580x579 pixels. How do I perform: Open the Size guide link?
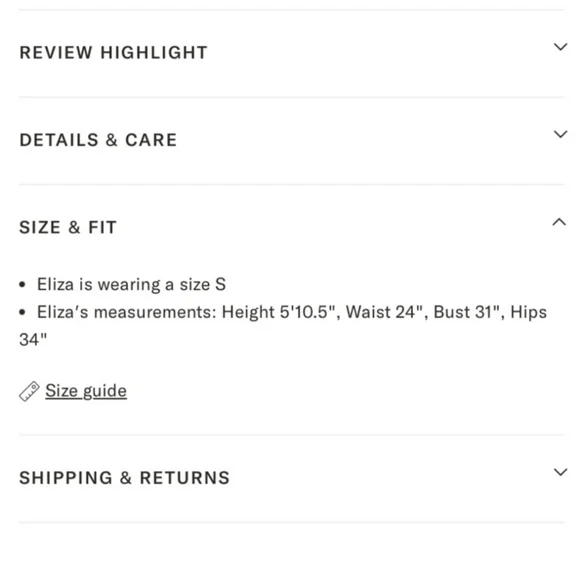coord(86,391)
